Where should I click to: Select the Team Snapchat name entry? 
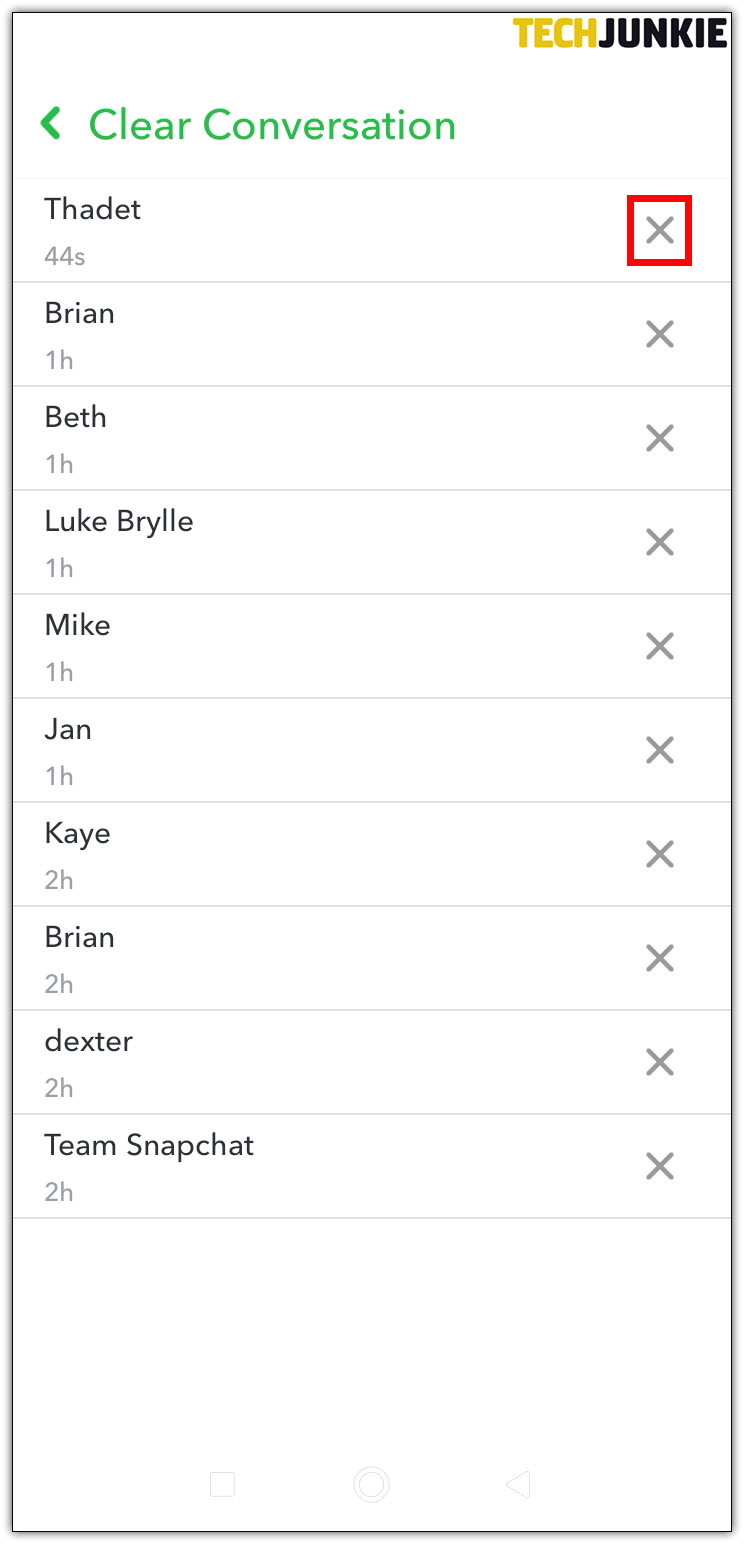[x=149, y=1145]
